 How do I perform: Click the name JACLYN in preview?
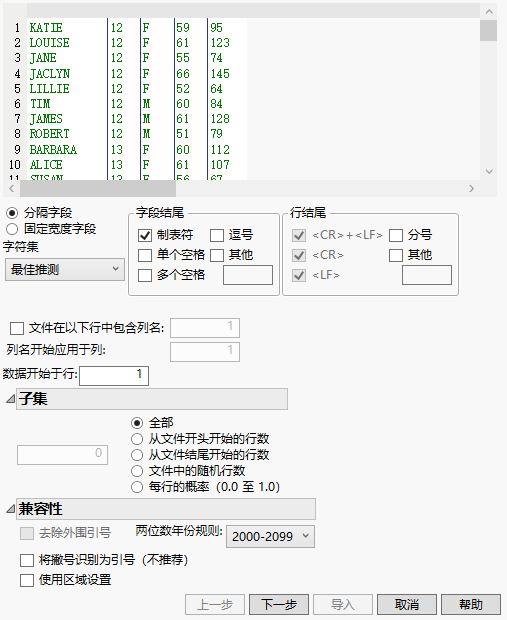pyautogui.click(x=50, y=74)
